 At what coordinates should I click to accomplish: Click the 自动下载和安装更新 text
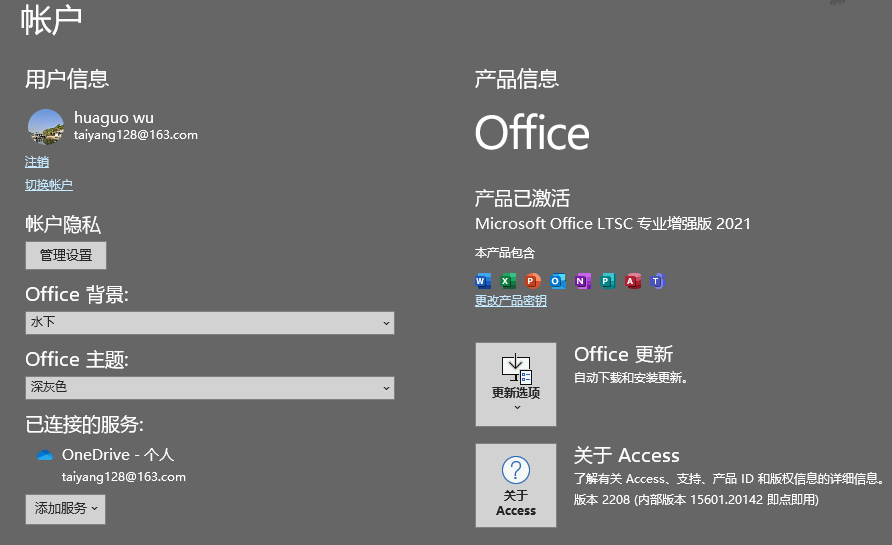coord(630,378)
